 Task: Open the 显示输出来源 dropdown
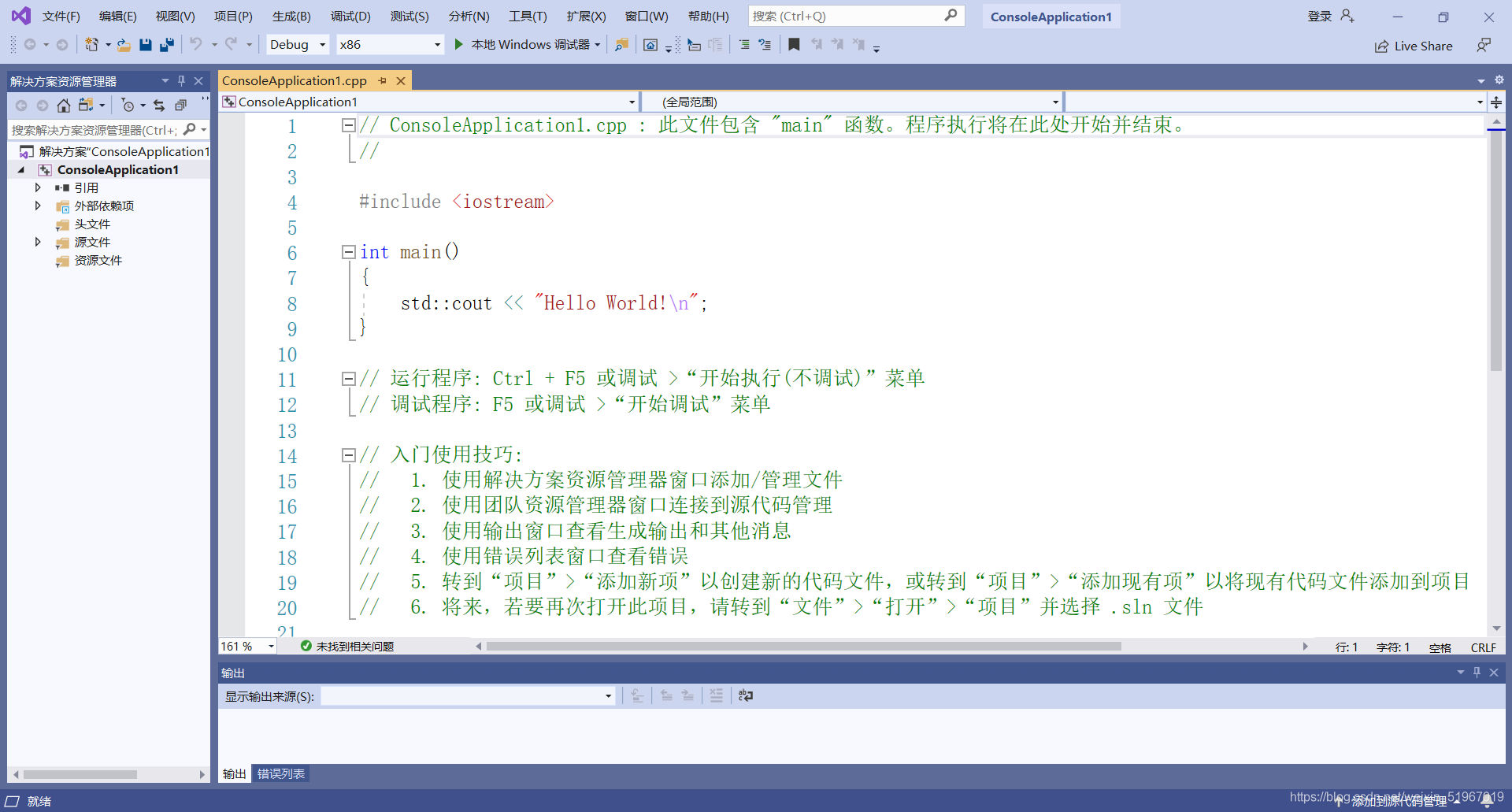[468, 696]
